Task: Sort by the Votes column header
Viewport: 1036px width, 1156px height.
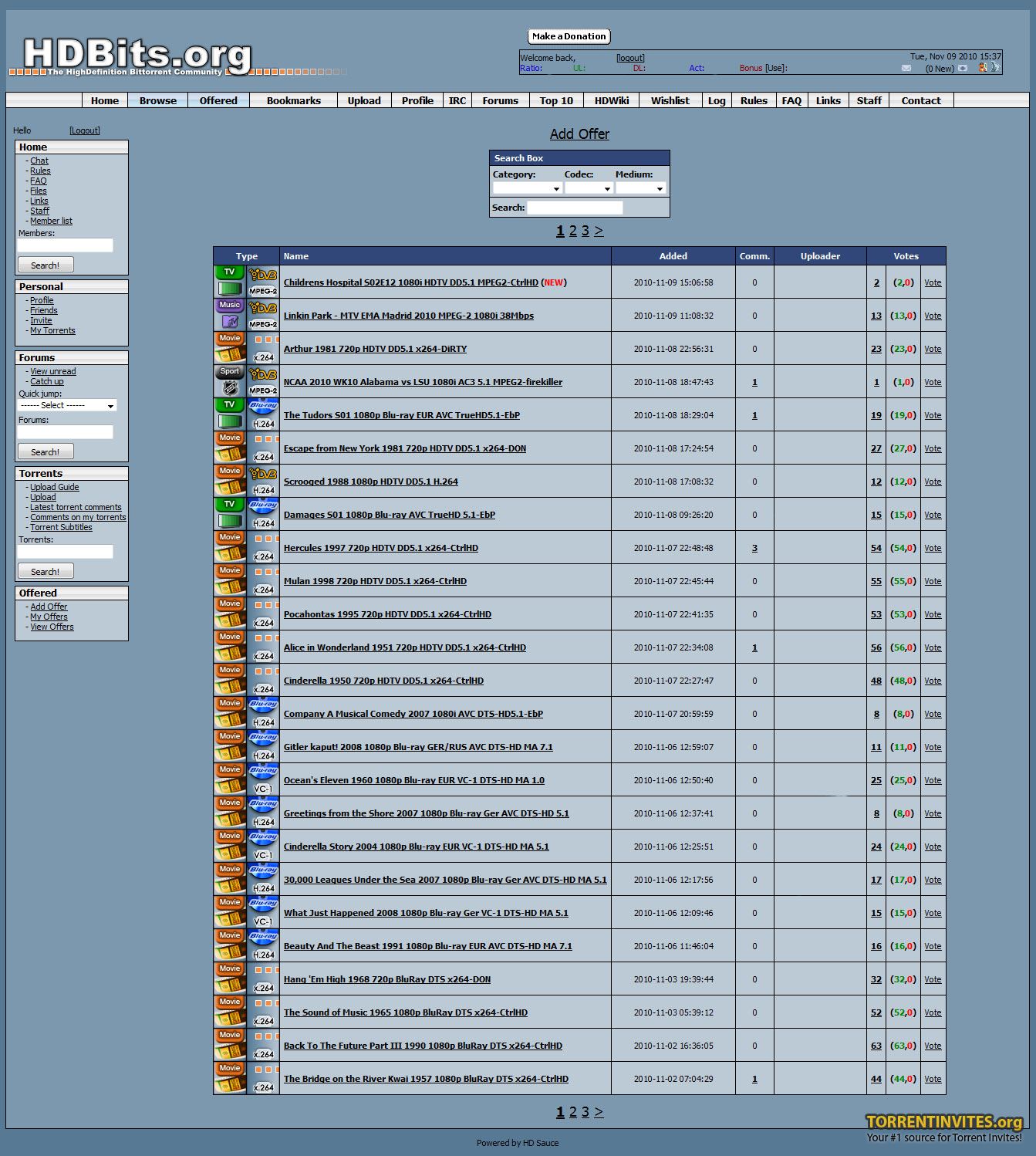Action: 906,256
